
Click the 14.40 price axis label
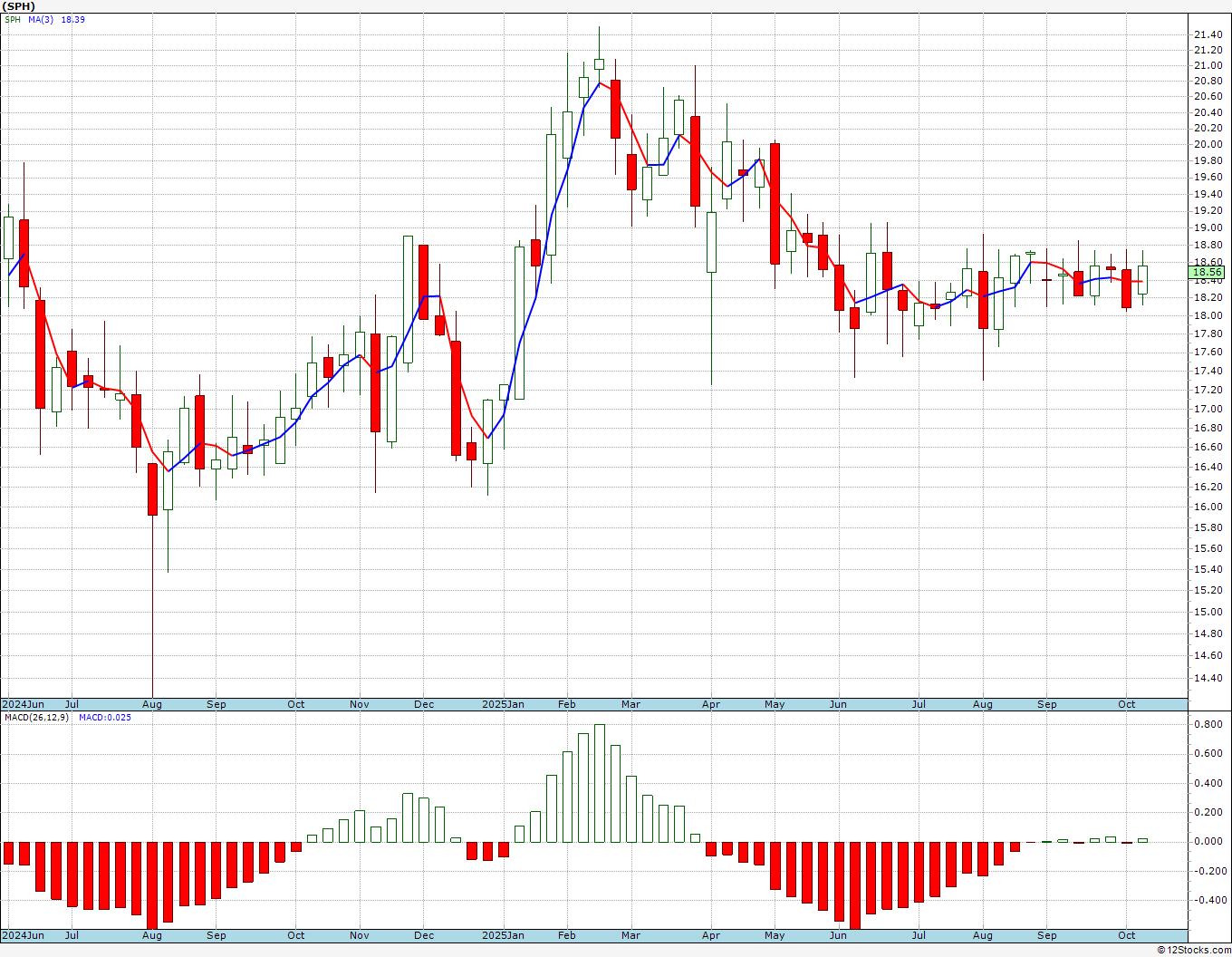tap(1208, 679)
